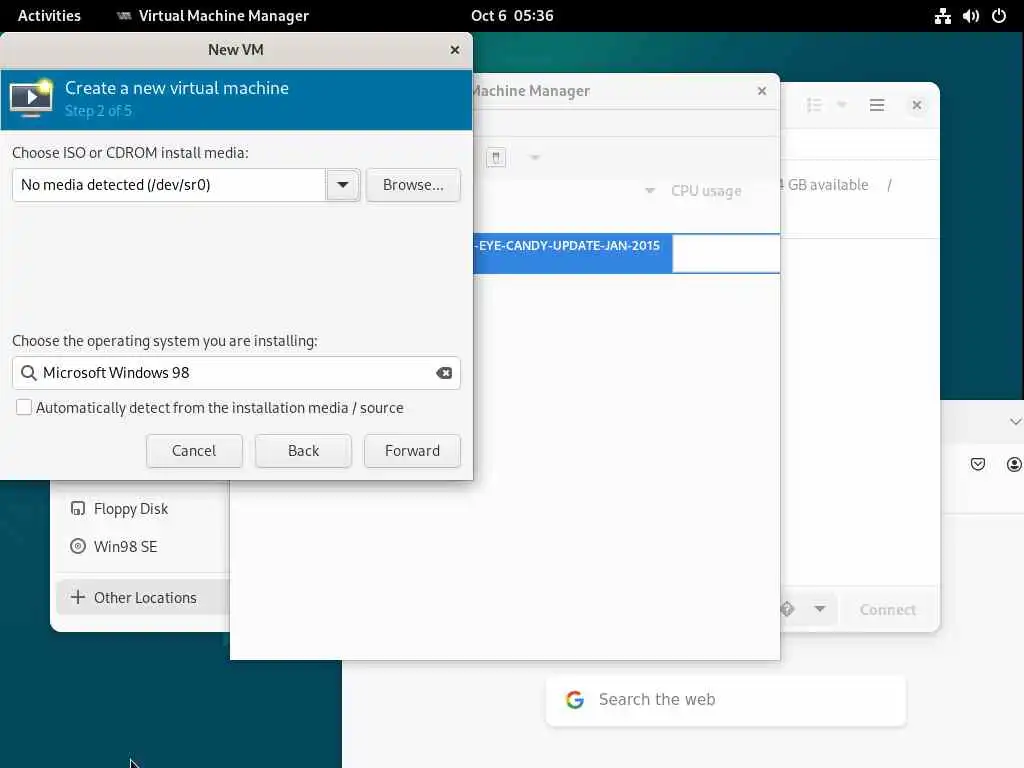
Task: Click the Win98 SE disc icon
Action: coord(78,546)
